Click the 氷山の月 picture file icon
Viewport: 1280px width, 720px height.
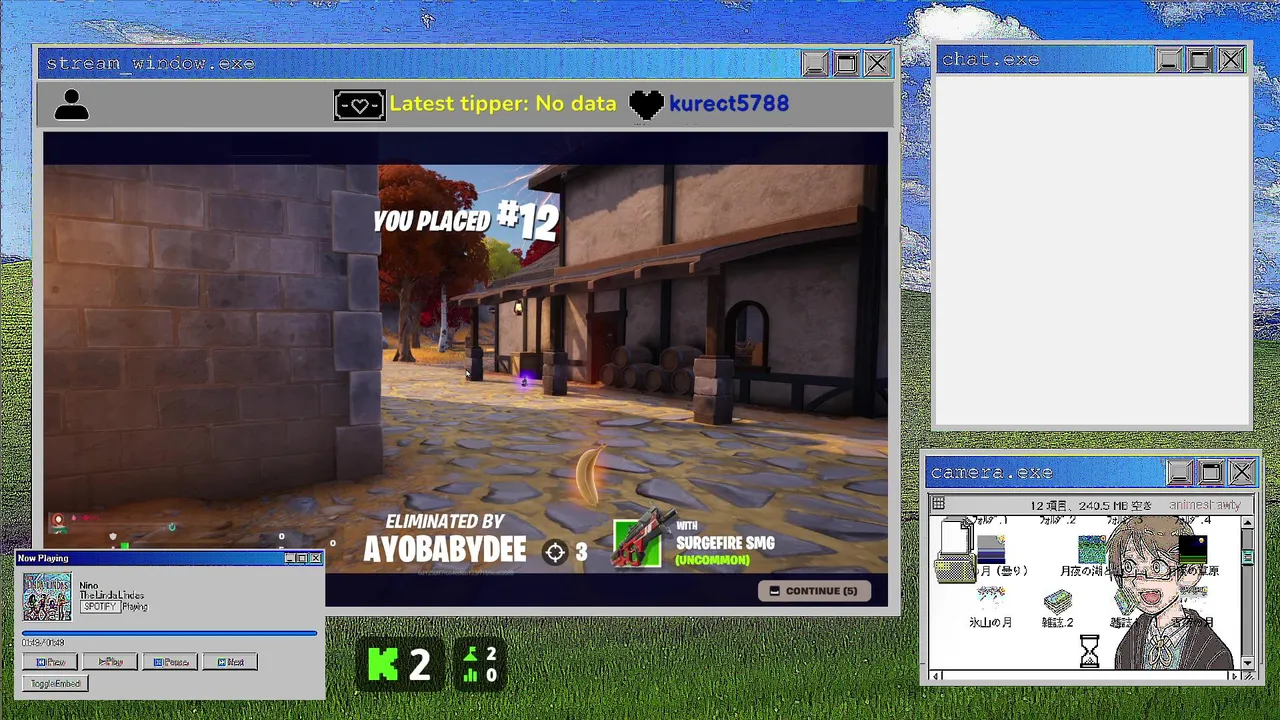[x=990, y=601]
